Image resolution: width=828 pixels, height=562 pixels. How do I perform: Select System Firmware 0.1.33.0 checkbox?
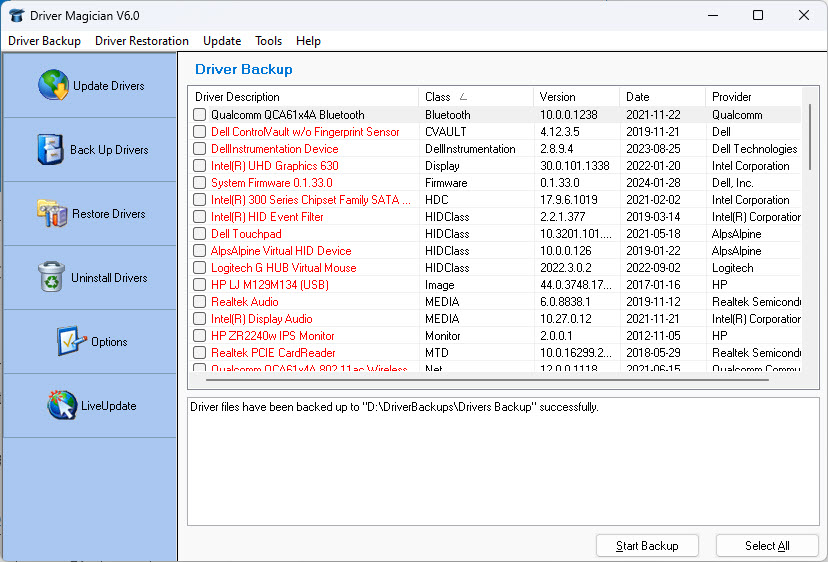pyautogui.click(x=199, y=183)
